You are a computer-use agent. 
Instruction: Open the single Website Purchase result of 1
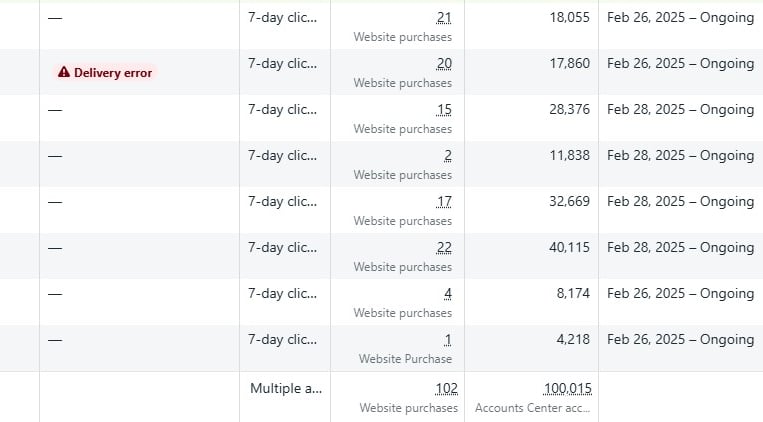447,340
